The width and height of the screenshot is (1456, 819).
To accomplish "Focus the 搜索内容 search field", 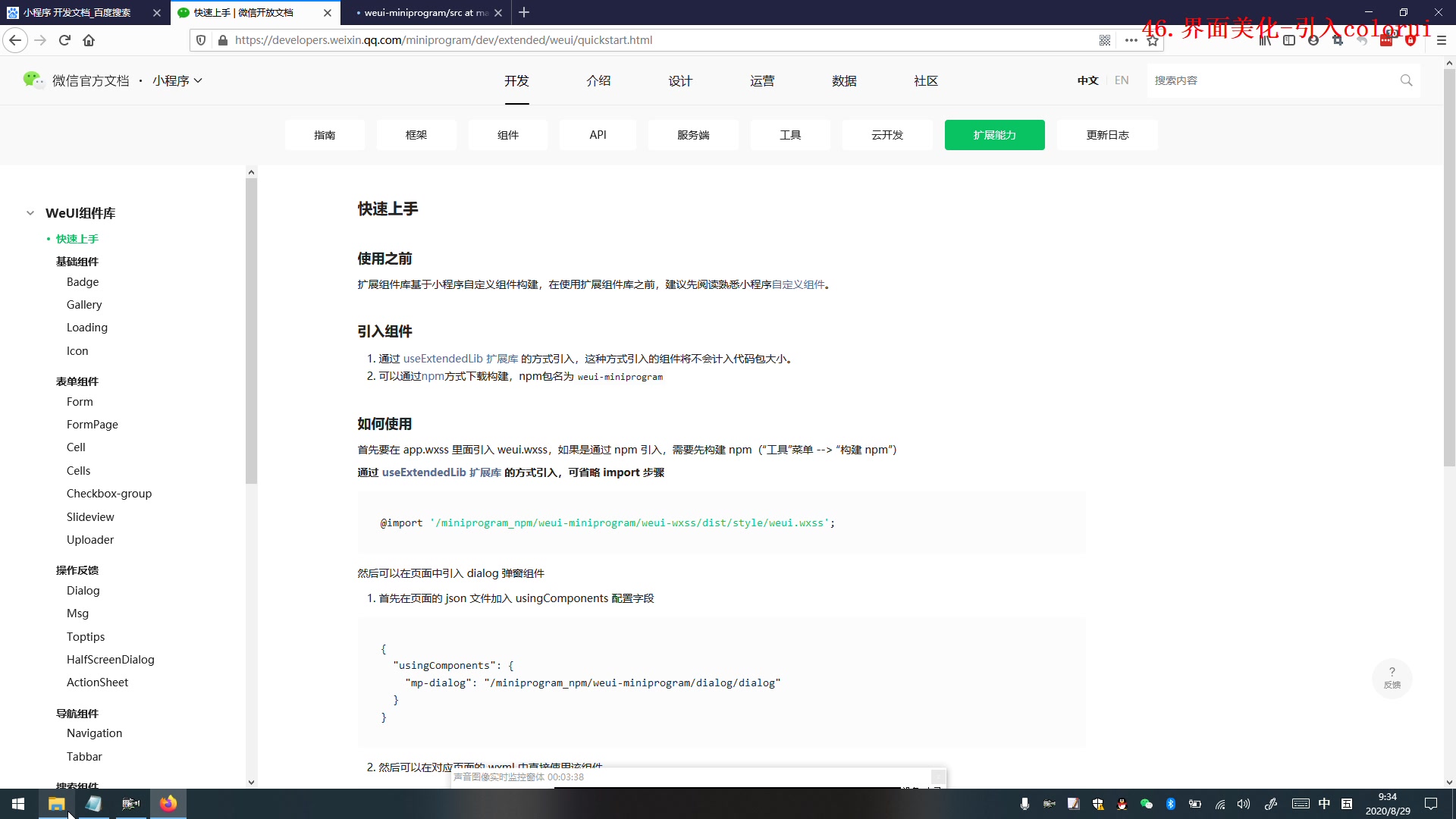I will tap(1274, 80).
